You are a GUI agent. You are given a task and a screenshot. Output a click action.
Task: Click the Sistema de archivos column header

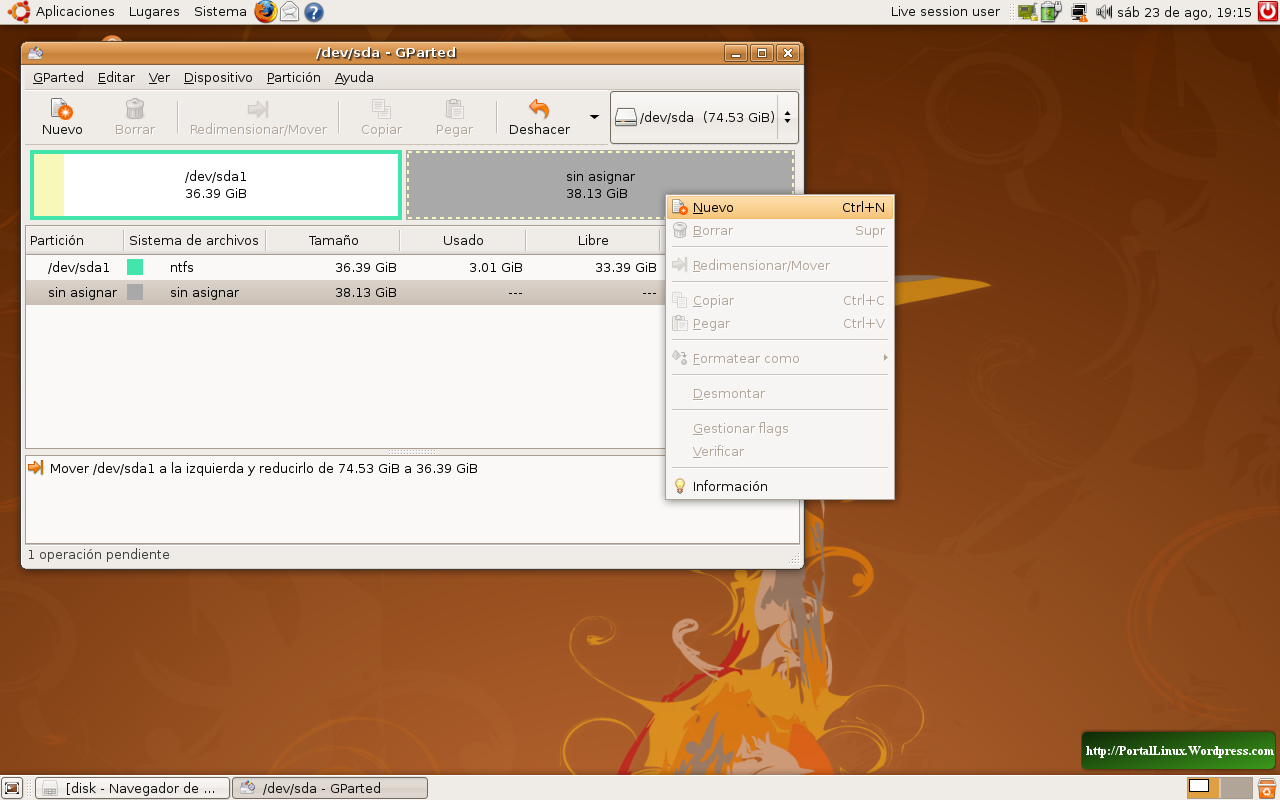[x=194, y=241]
